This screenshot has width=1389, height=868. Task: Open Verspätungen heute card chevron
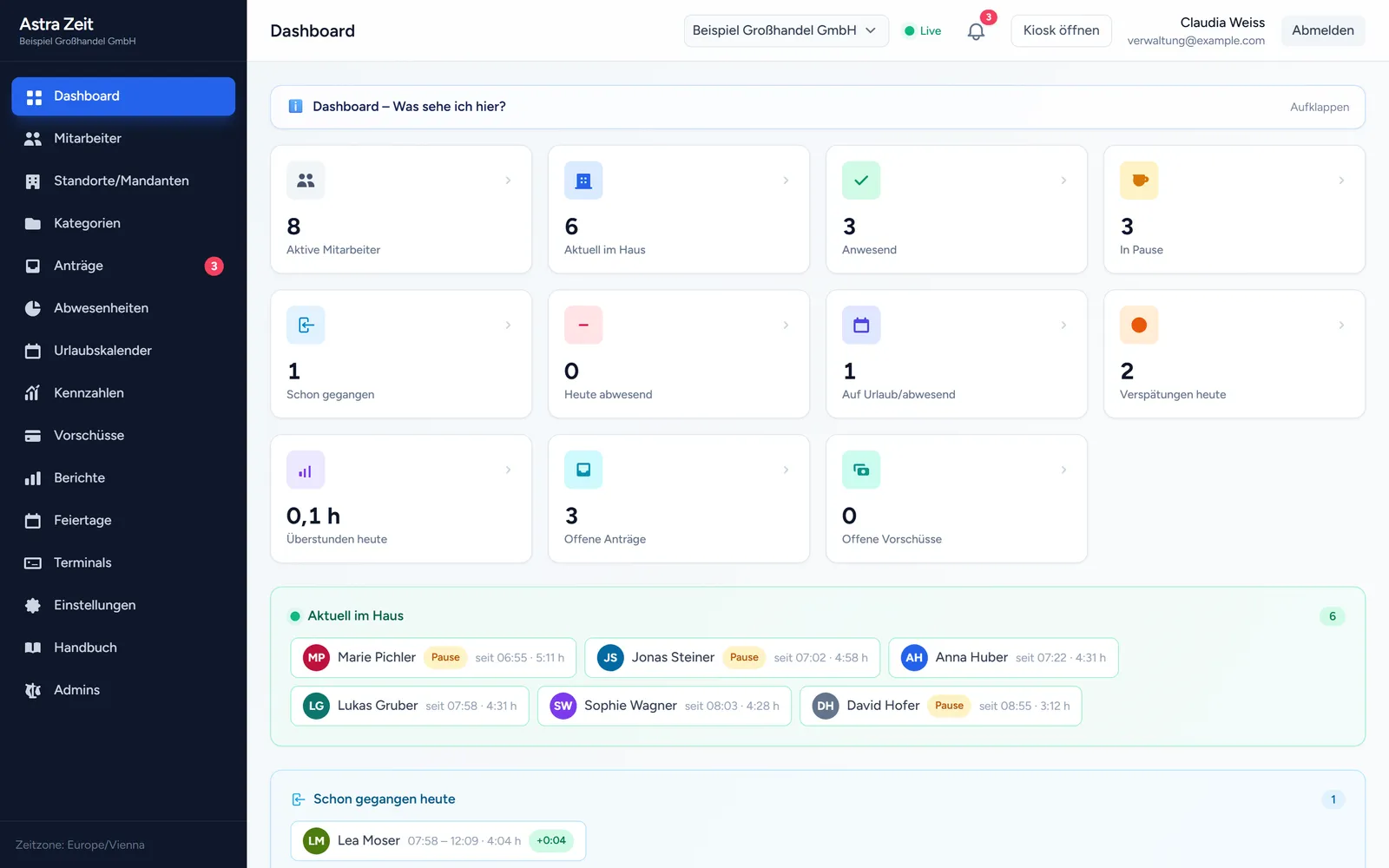coord(1341,325)
